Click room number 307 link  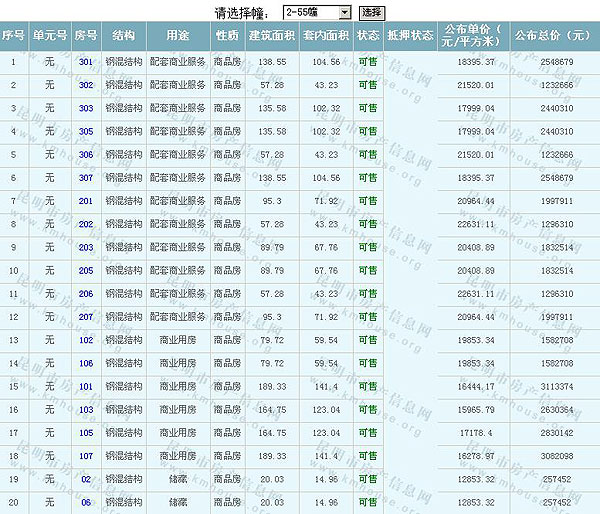point(86,178)
